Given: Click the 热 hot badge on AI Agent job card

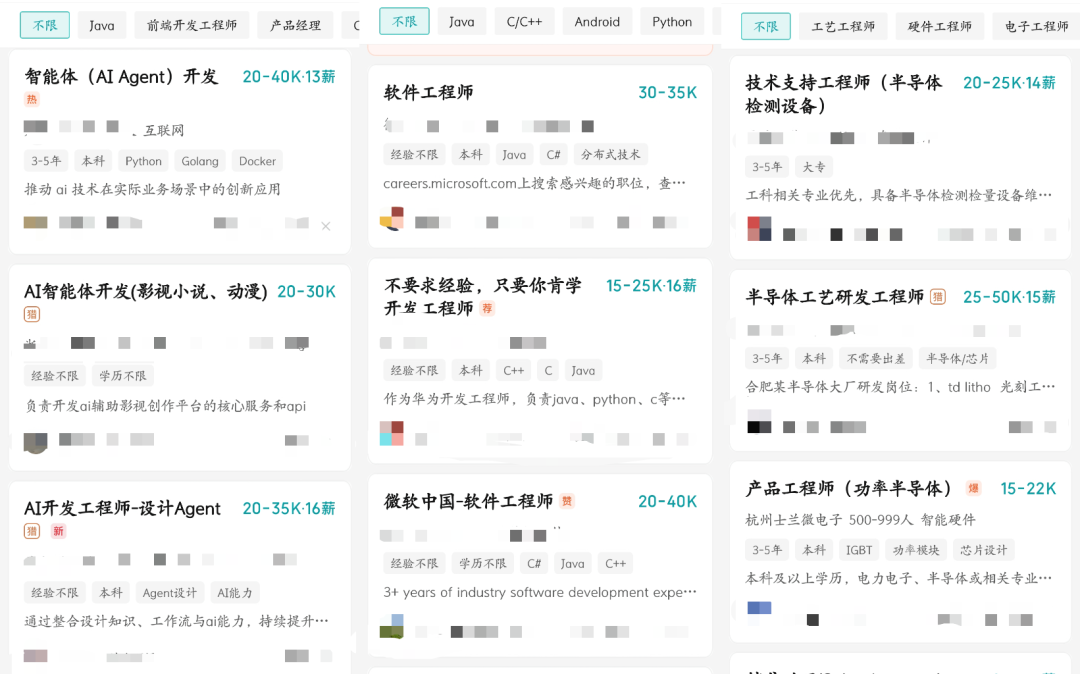Looking at the screenshot, I should tap(31, 100).
